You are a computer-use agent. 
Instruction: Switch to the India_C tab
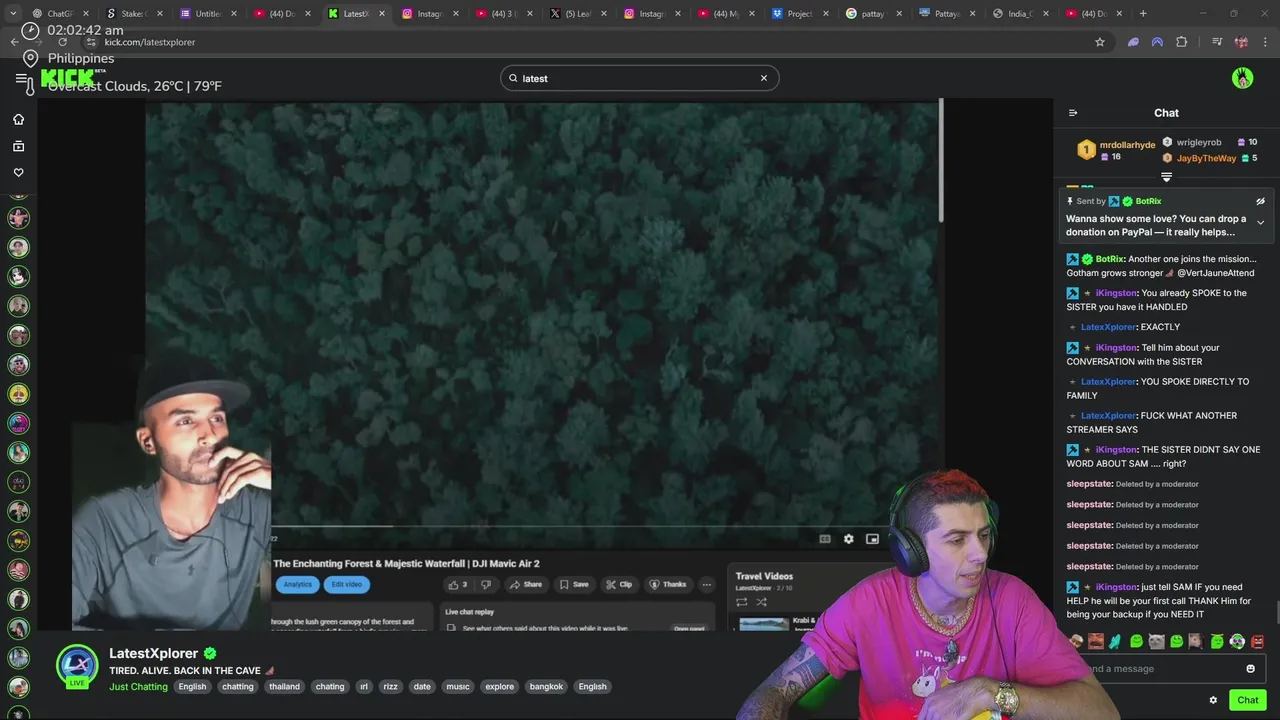point(1021,14)
